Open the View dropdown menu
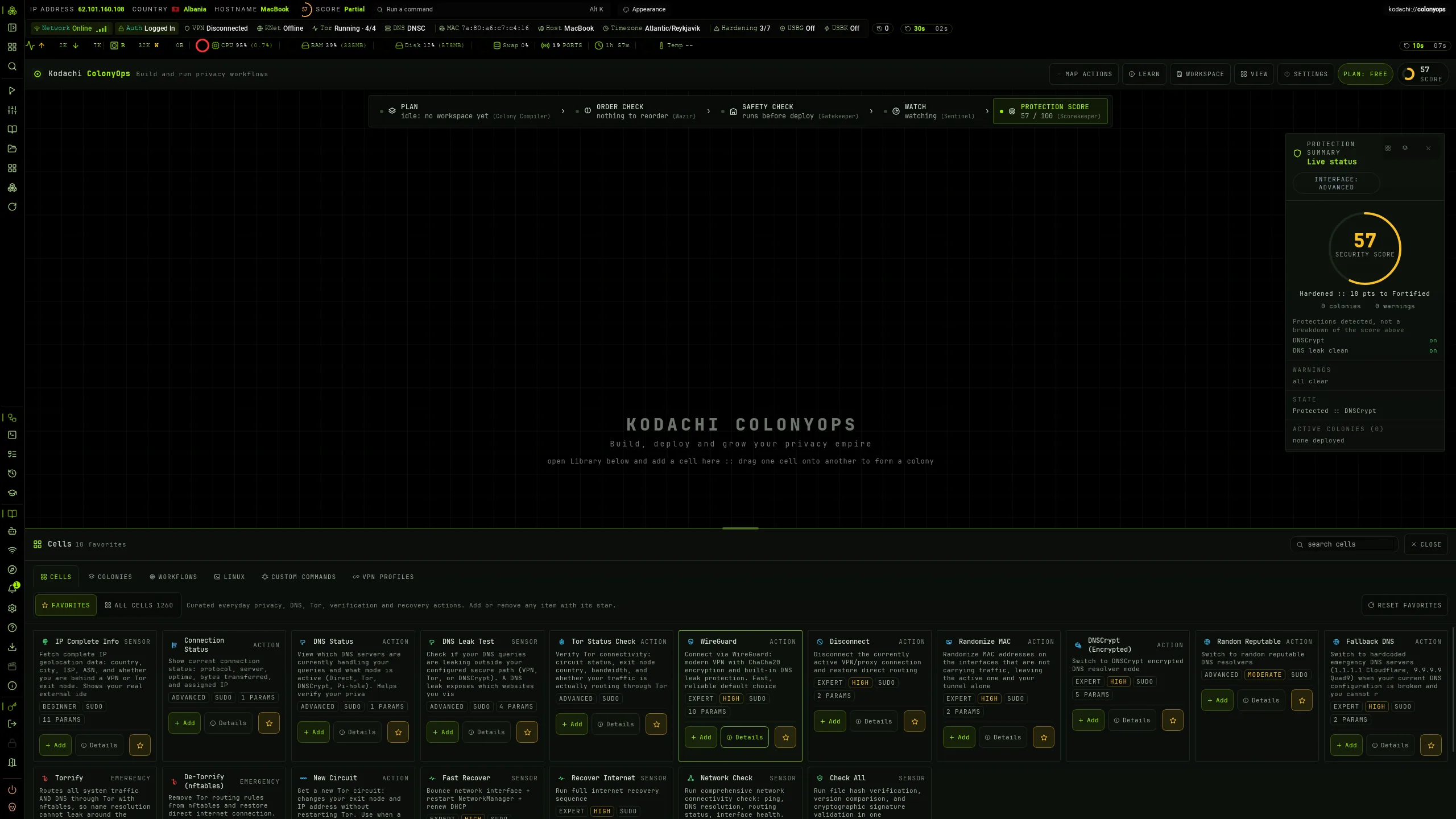This screenshot has width=1456, height=819. [x=1254, y=74]
